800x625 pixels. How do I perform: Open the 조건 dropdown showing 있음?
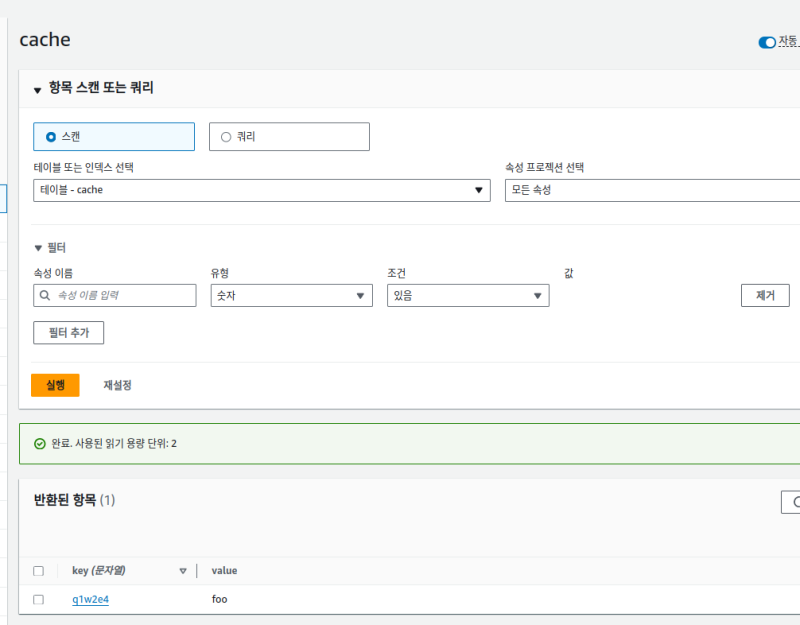pyautogui.click(x=467, y=296)
